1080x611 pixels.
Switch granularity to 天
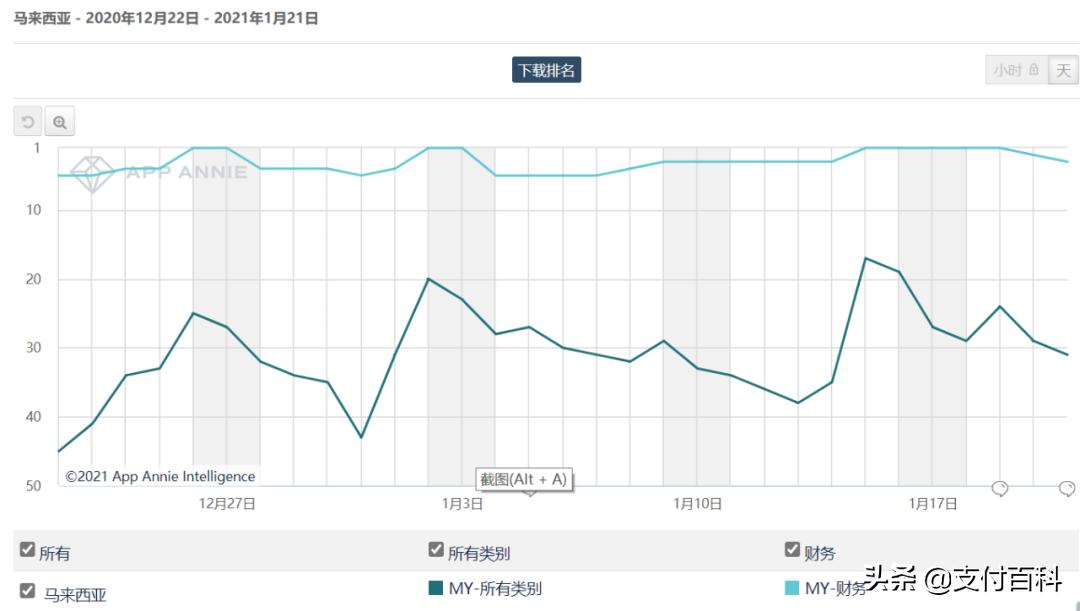tap(1063, 70)
